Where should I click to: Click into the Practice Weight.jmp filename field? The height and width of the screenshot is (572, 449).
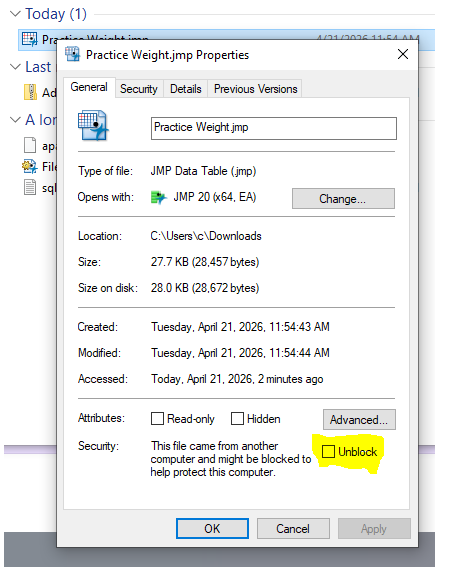click(x=274, y=128)
